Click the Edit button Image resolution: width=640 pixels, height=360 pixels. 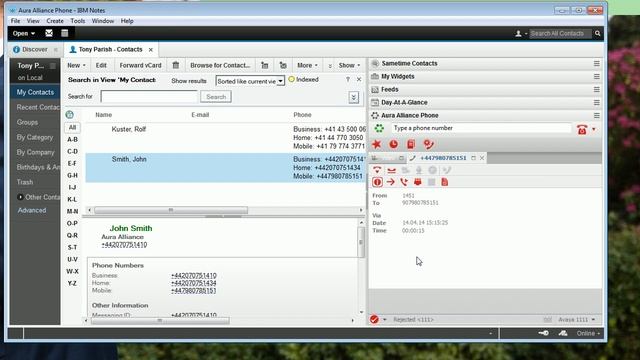click(x=101, y=65)
